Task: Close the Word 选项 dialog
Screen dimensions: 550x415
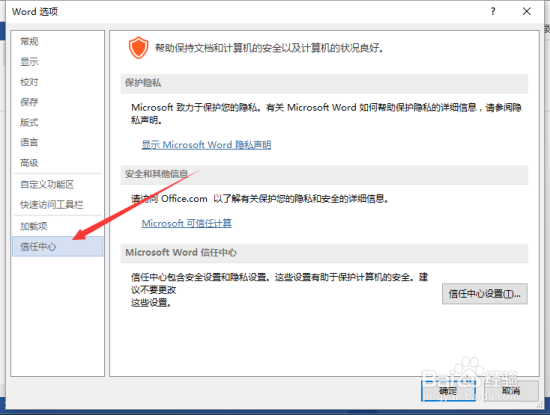Action: pos(526,12)
